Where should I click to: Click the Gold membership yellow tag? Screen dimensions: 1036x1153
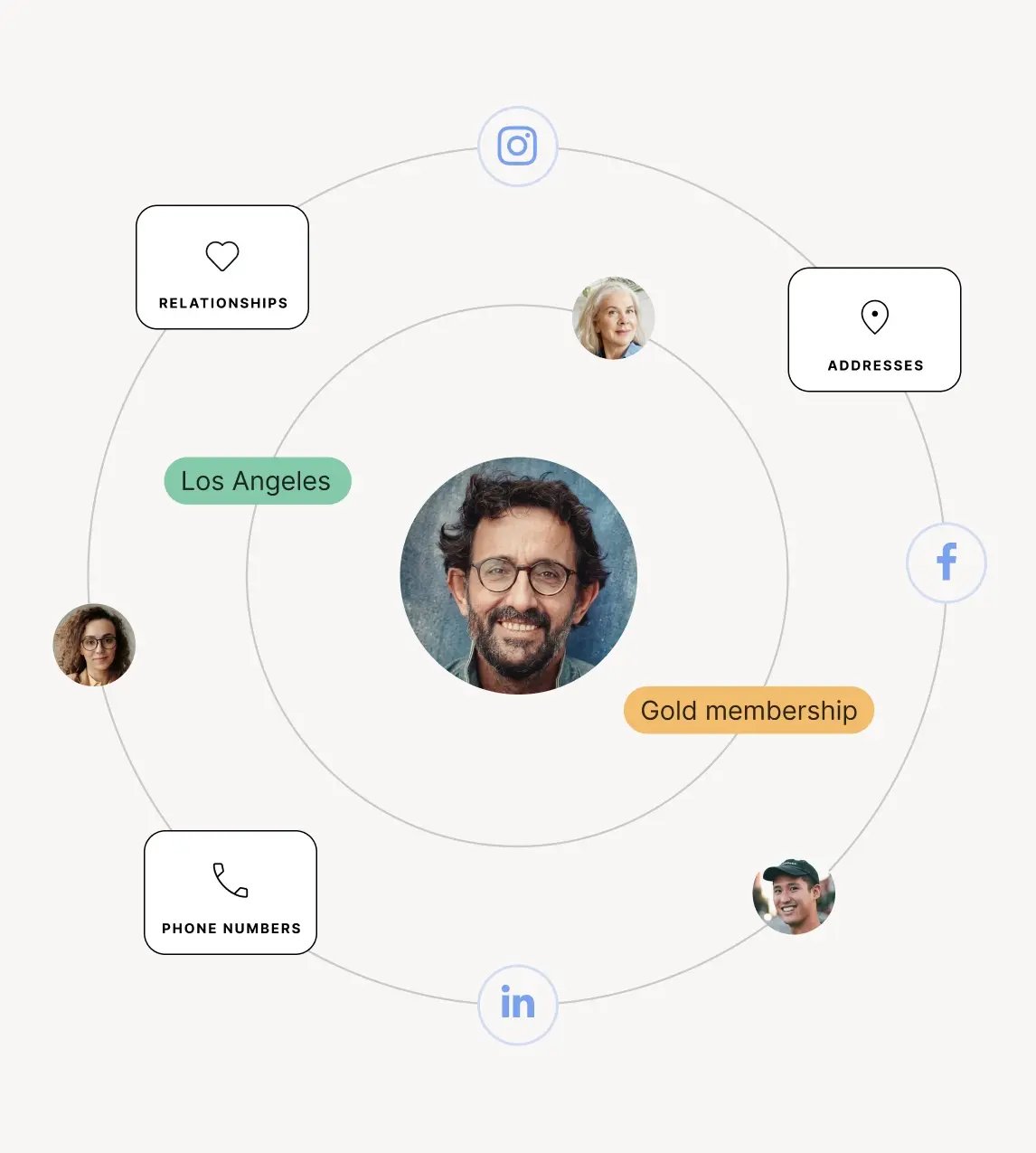[749, 711]
